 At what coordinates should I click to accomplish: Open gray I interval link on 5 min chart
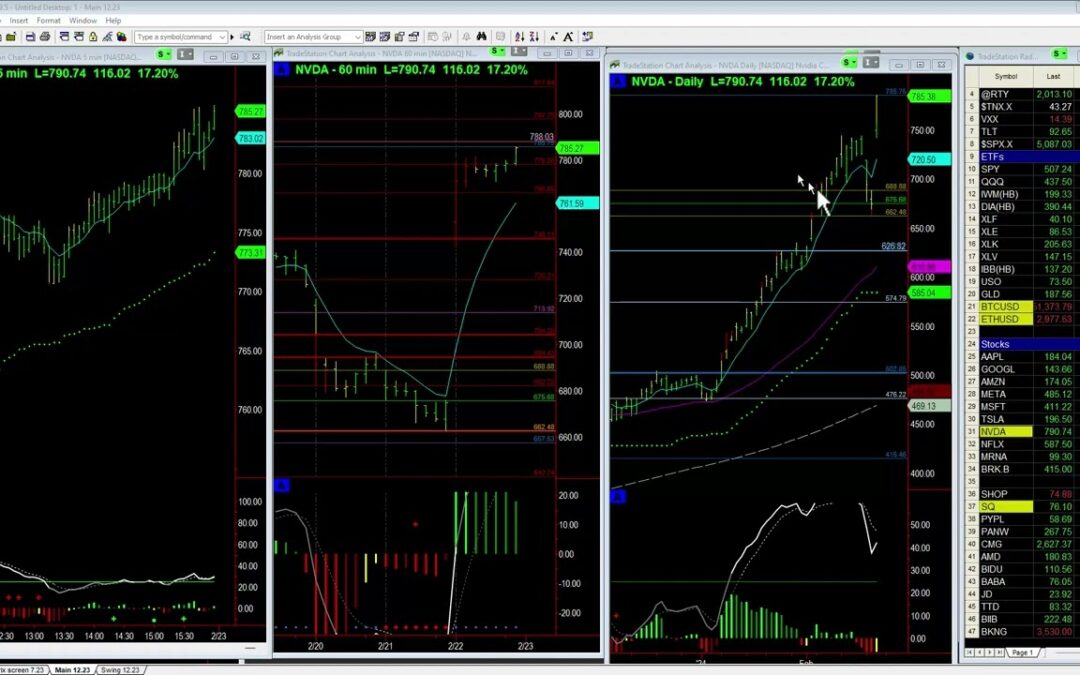(x=185, y=54)
